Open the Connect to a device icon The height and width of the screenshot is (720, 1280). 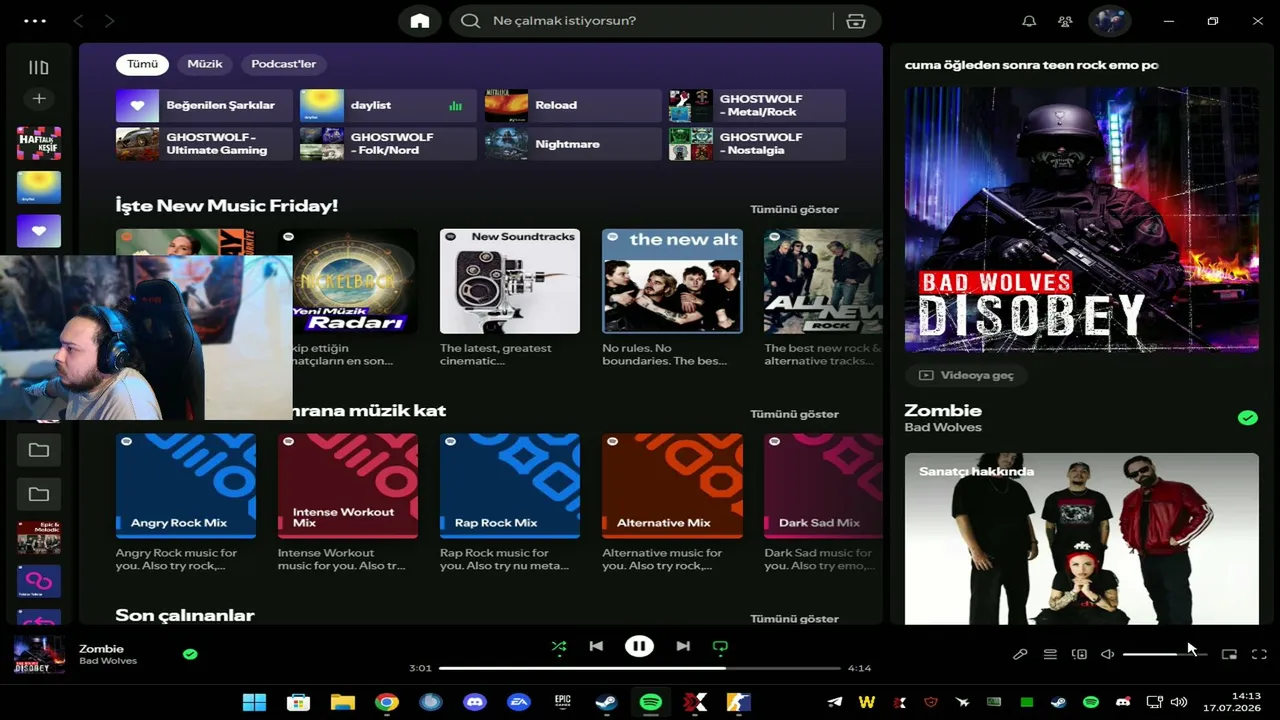click(1079, 654)
